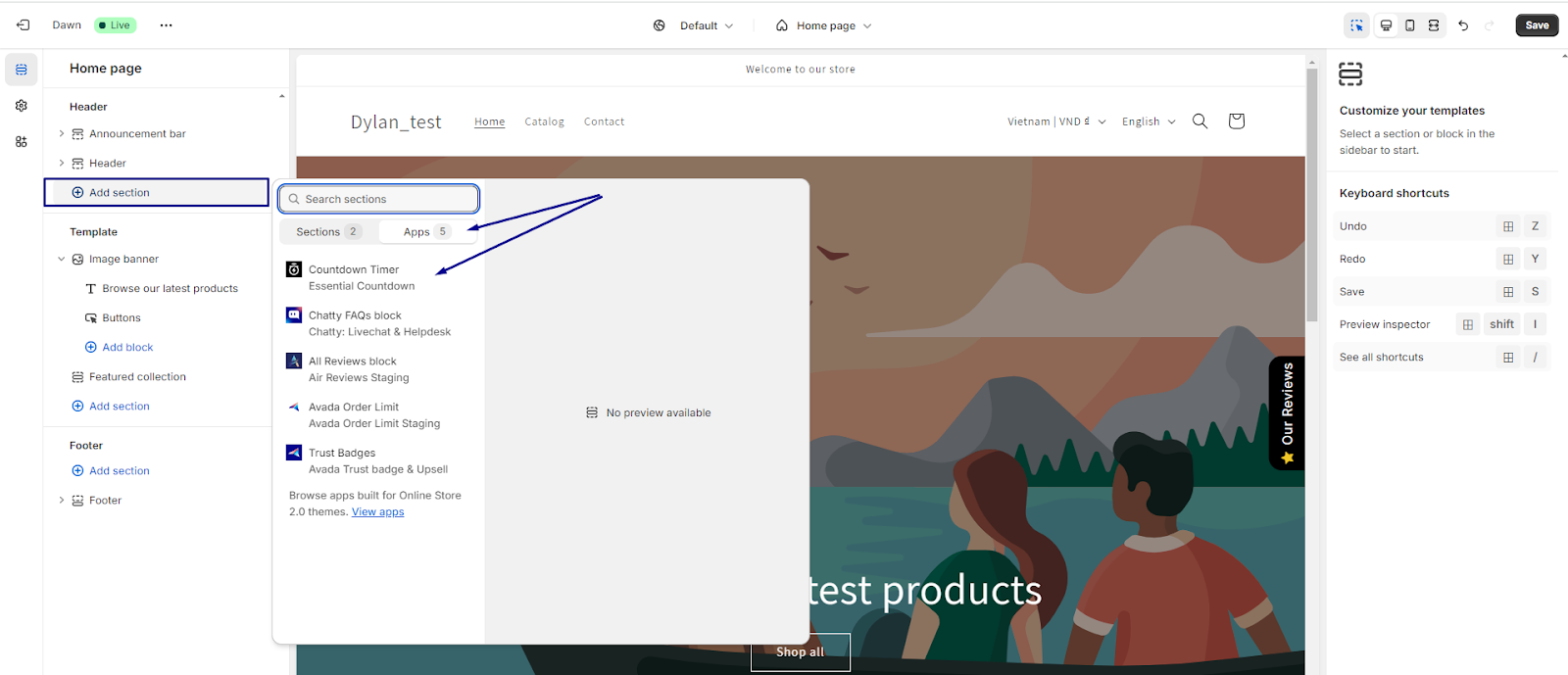Toggle the preview inspector icon

click(1356, 25)
